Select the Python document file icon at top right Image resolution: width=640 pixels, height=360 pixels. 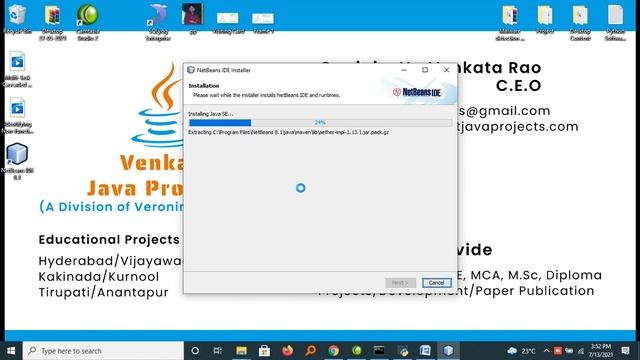tap(616, 22)
